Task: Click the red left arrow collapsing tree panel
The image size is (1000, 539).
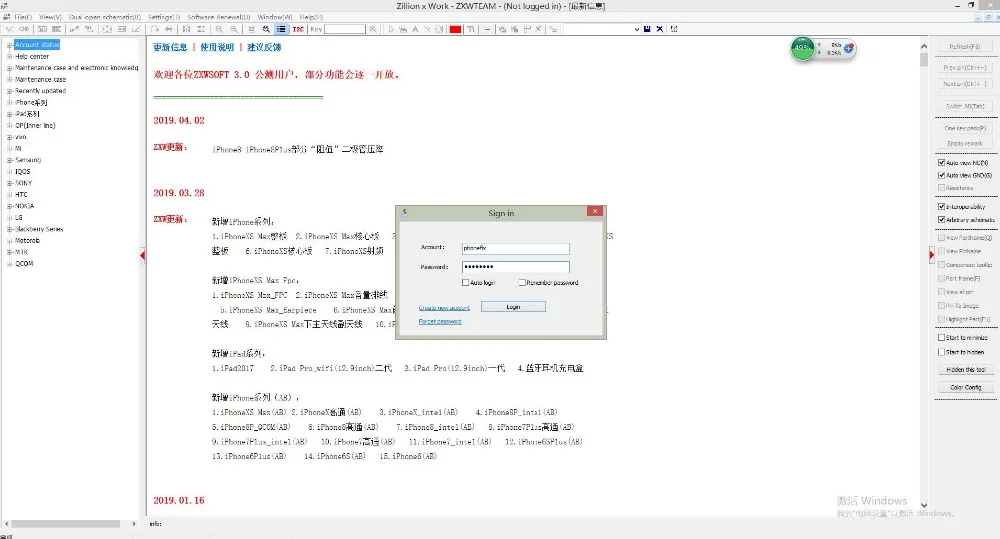Action: (142, 256)
